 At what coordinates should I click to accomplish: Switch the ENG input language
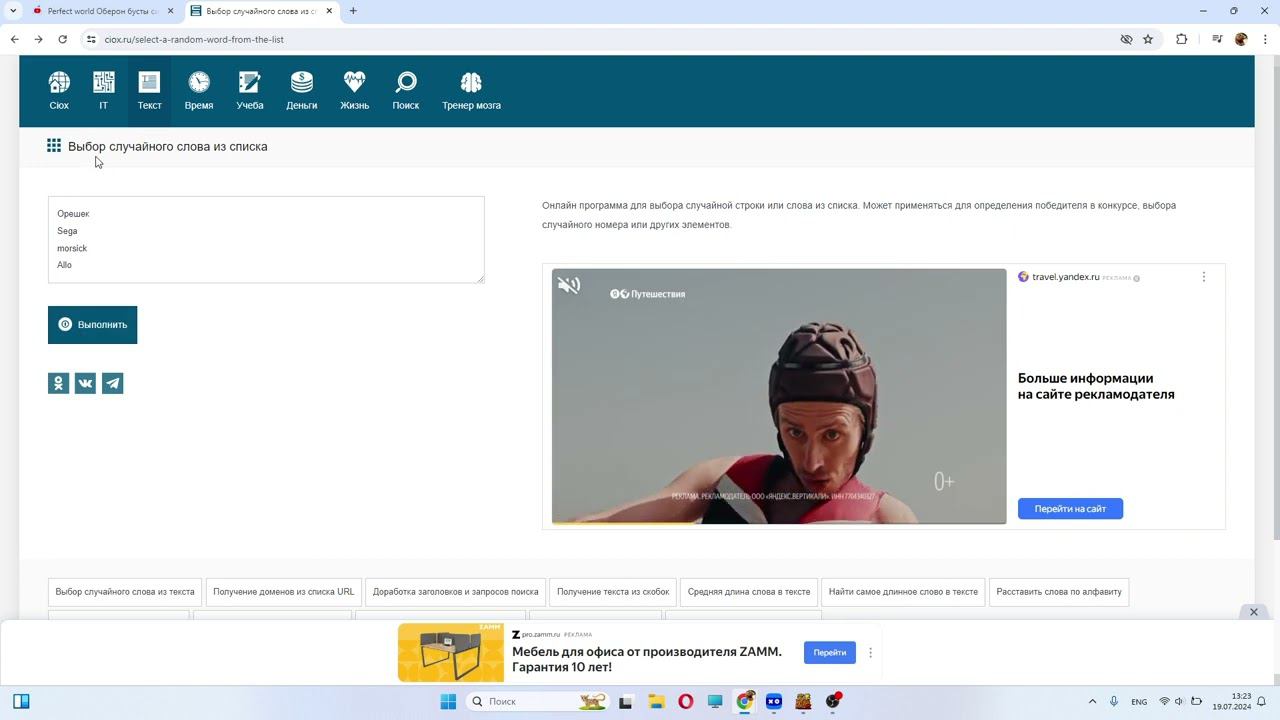(x=1139, y=702)
